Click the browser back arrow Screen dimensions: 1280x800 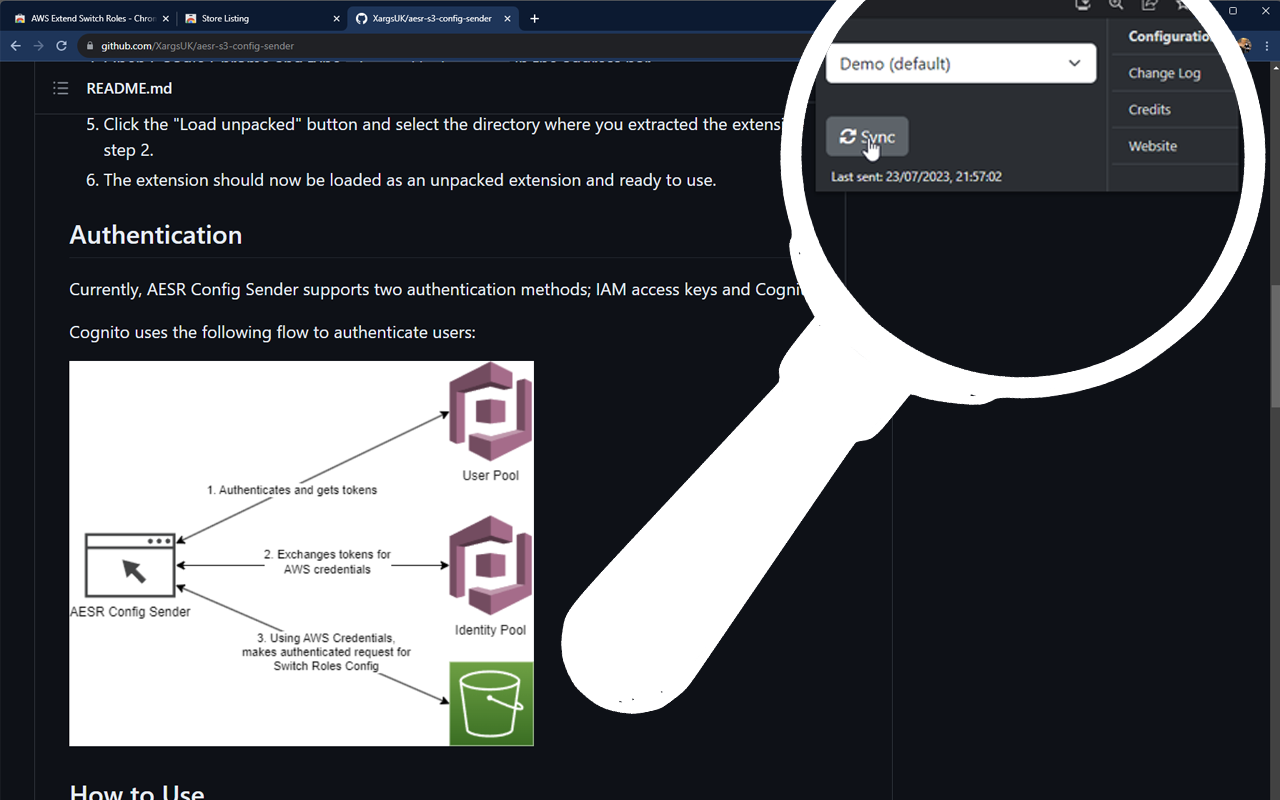coord(15,46)
